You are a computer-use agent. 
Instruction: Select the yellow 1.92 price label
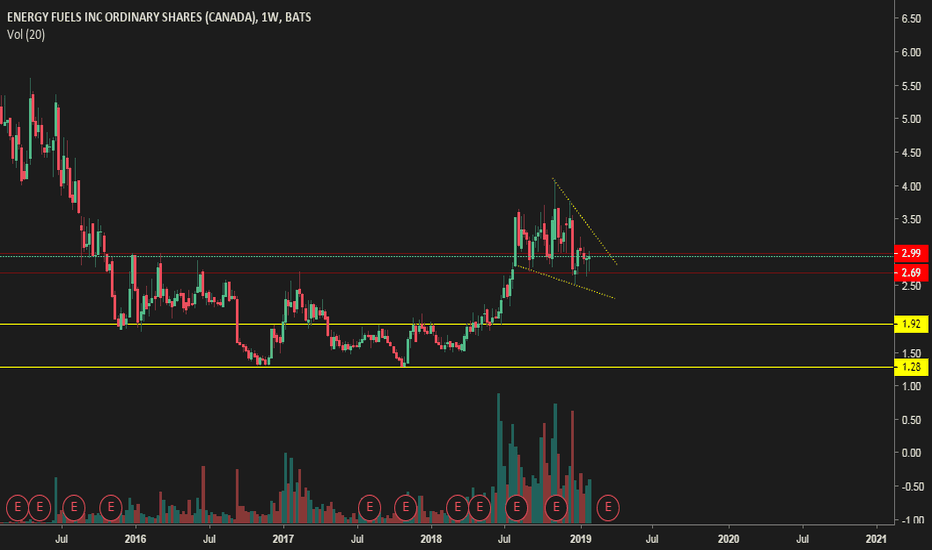pos(911,324)
